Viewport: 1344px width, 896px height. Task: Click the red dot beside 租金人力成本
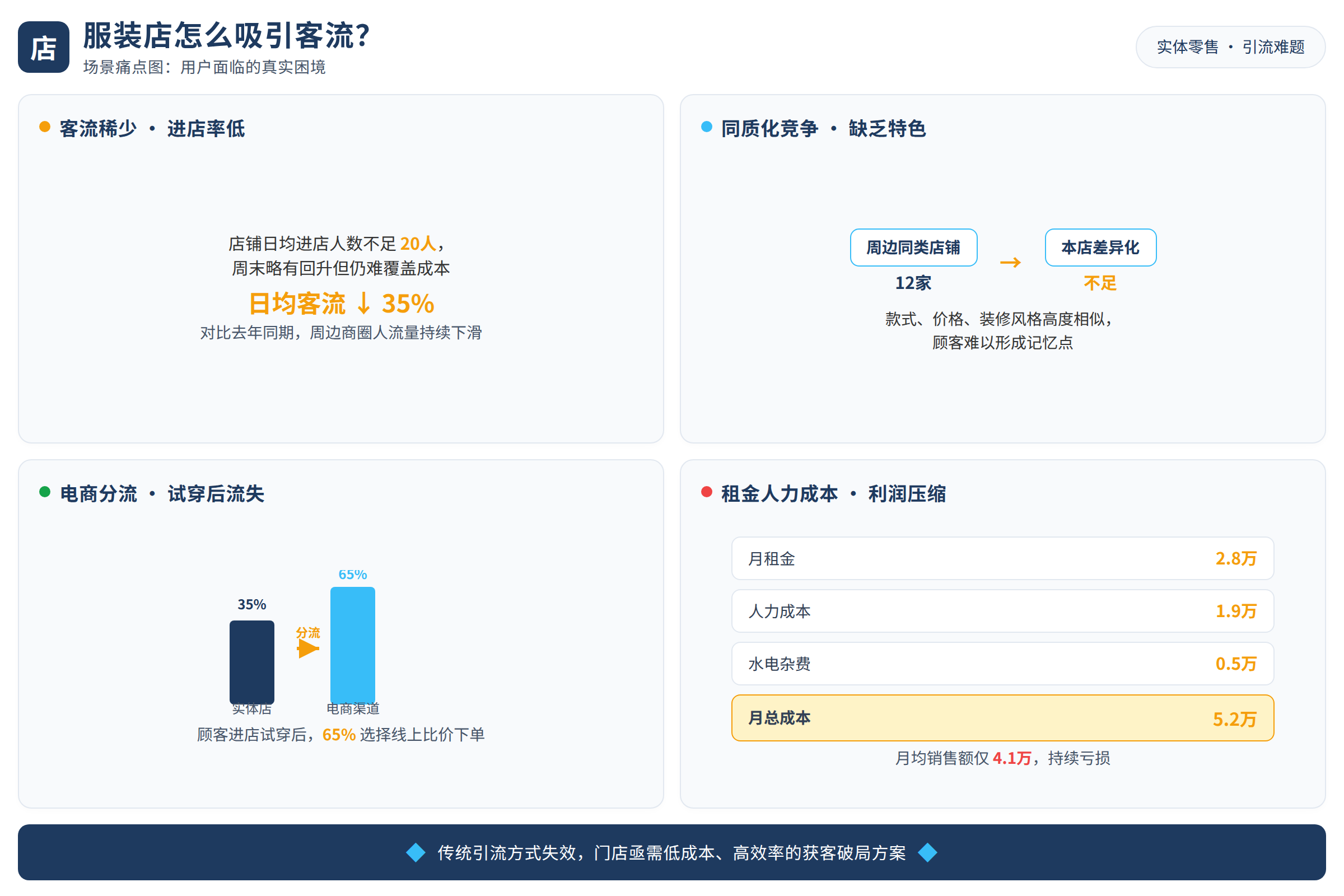(x=706, y=492)
